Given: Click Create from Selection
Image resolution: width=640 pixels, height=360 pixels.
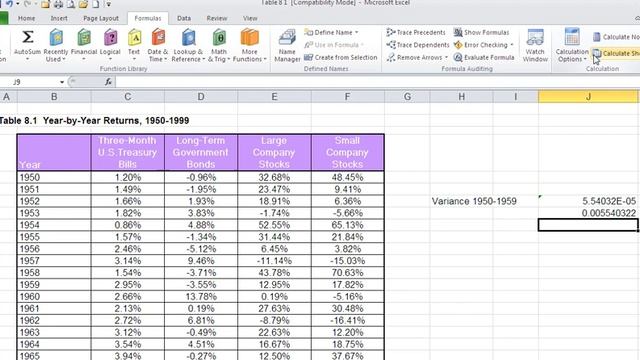Looking at the screenshot, I should coord(341,58).
